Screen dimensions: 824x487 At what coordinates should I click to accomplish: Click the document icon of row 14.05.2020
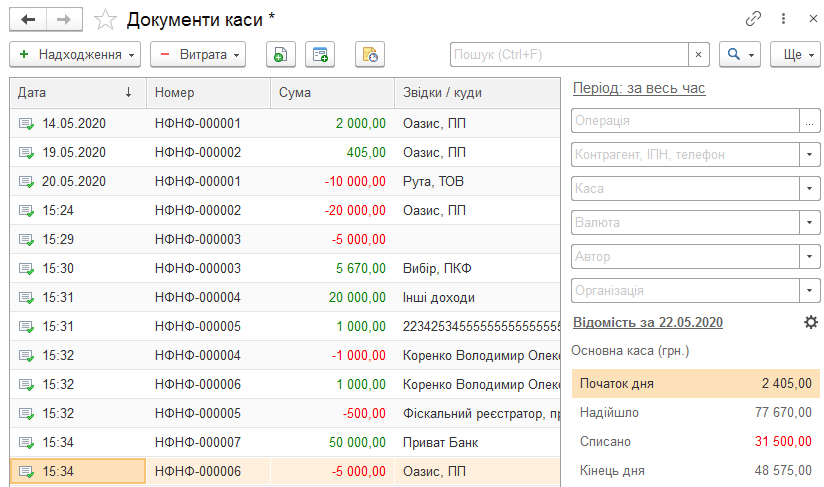[x=26, y=123]
